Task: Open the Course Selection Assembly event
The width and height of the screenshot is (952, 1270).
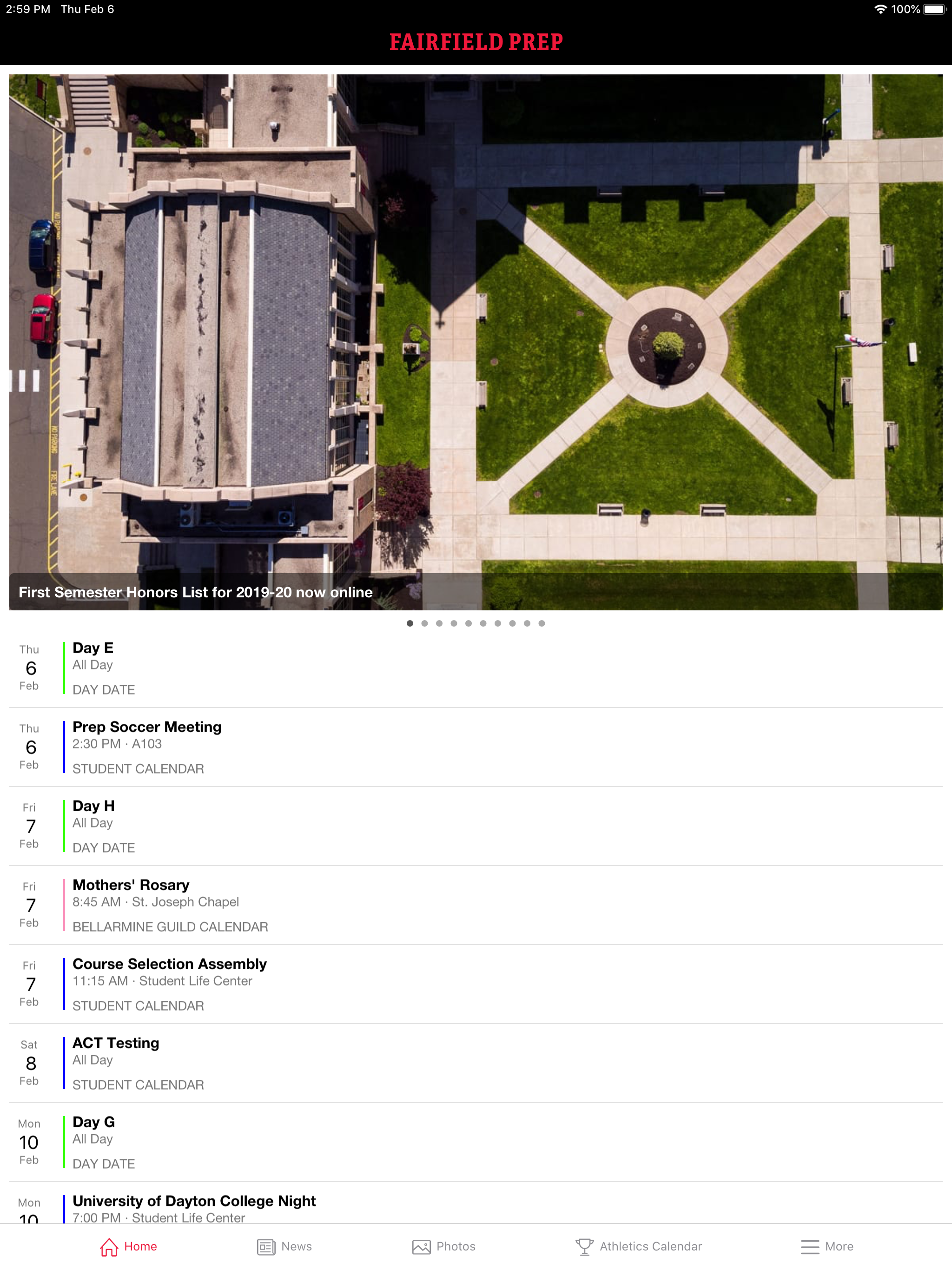Action: (x=169, y=964)
